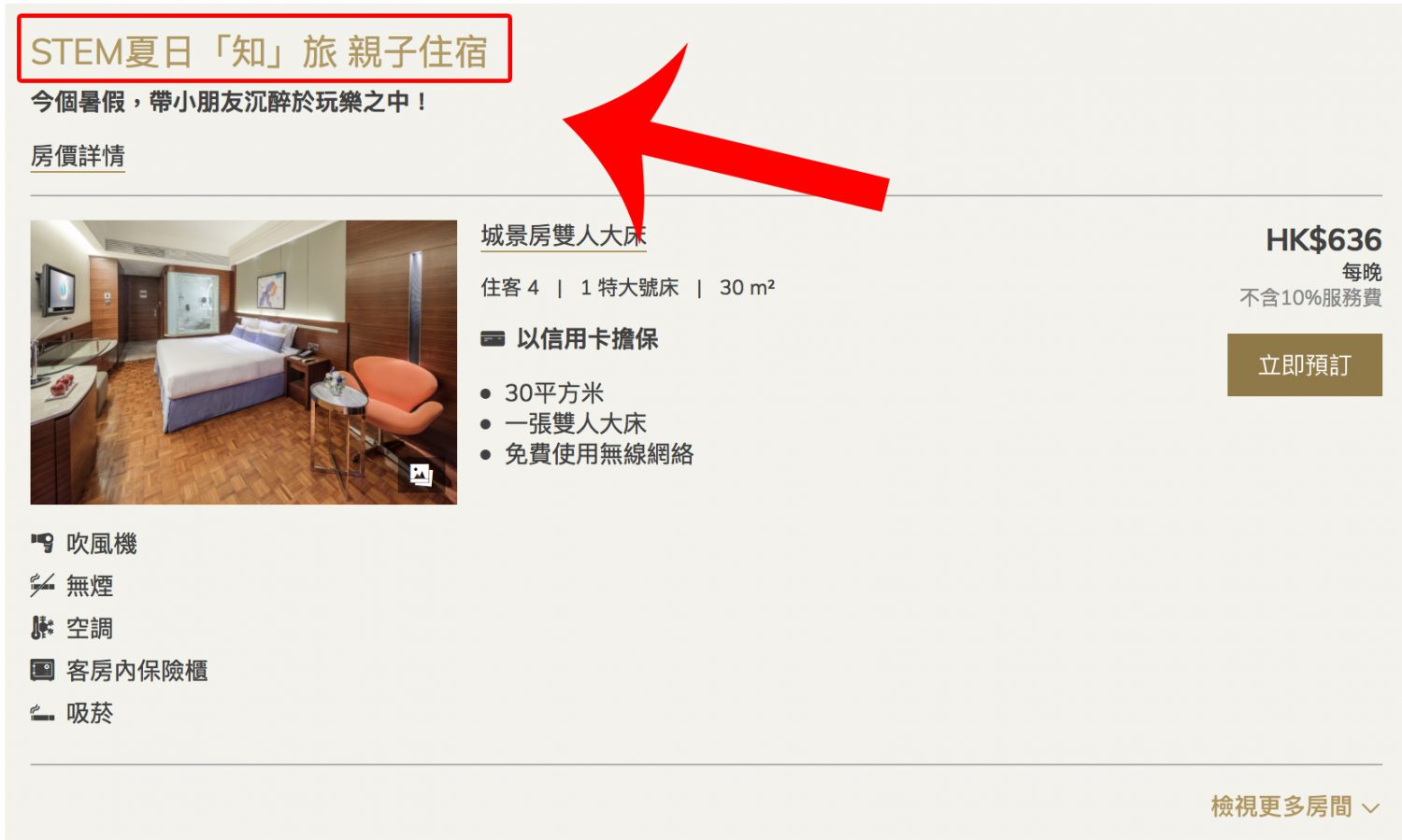Click the 以信用卡擔保 guarantee text
1402x840 pixels.
(x=587, y=339)
